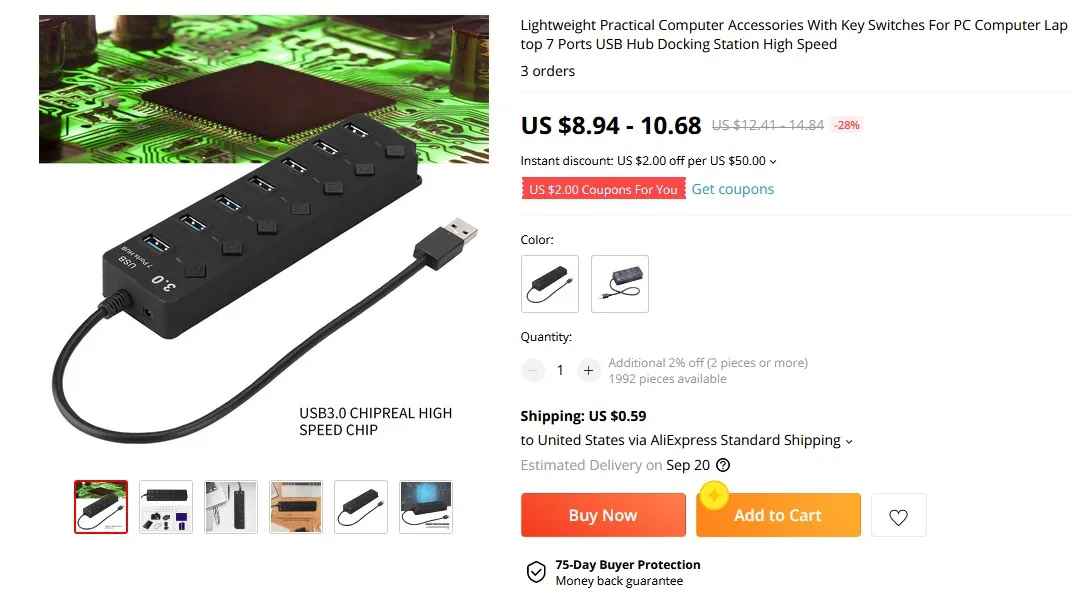Select fifth thumbnail of hub on white
The width and height of the screenshot is (1085, 600).
pos(361,507)
